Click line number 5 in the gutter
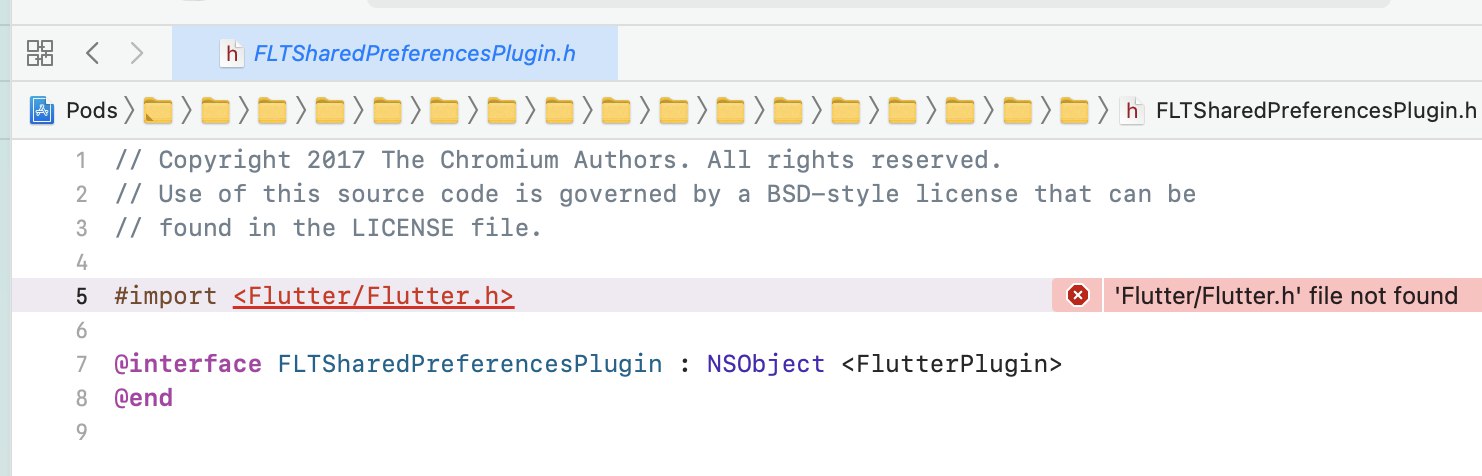This screenshot has width=1482, height=476. coord(81,296)
